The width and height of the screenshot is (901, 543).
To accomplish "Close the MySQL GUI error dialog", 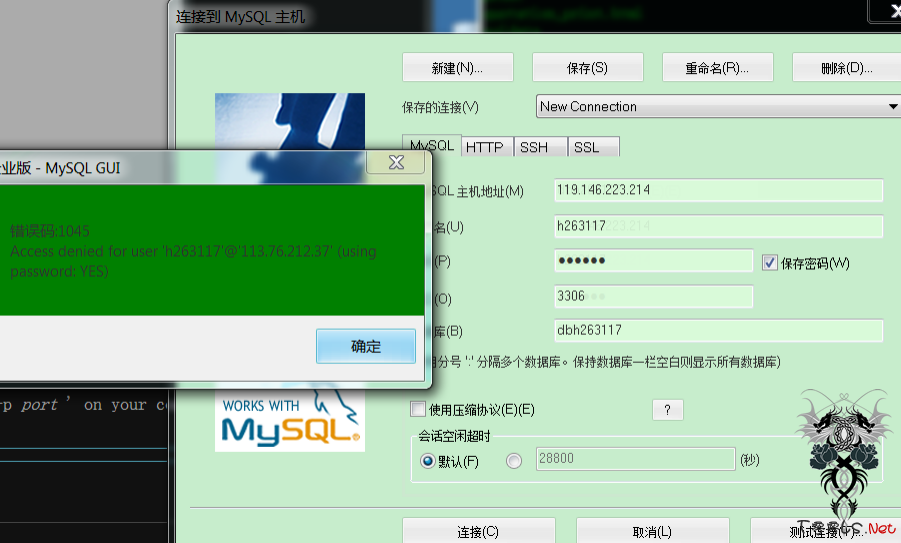I will click(396, 163).
